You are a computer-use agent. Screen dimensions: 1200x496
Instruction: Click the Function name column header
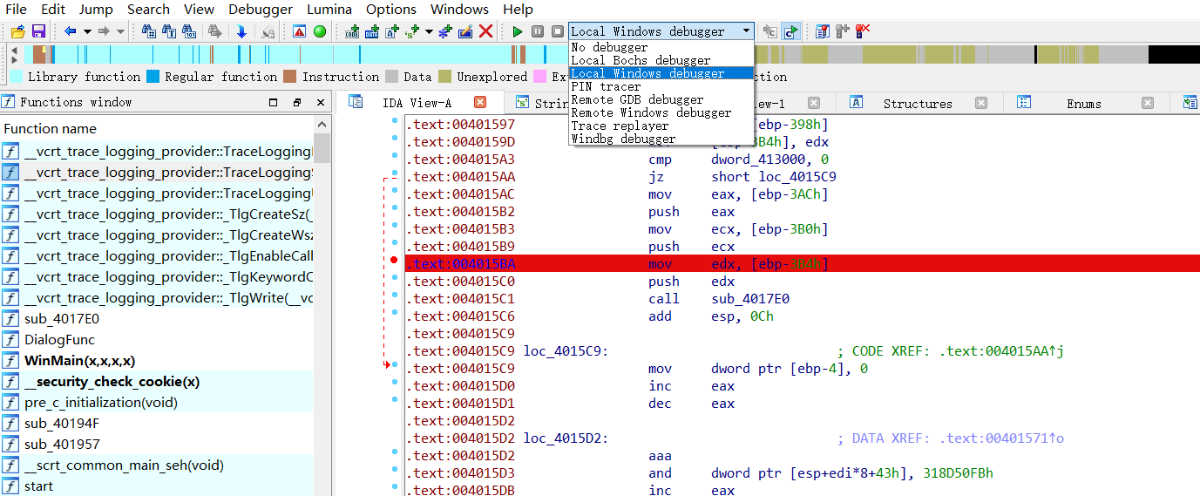157,128
